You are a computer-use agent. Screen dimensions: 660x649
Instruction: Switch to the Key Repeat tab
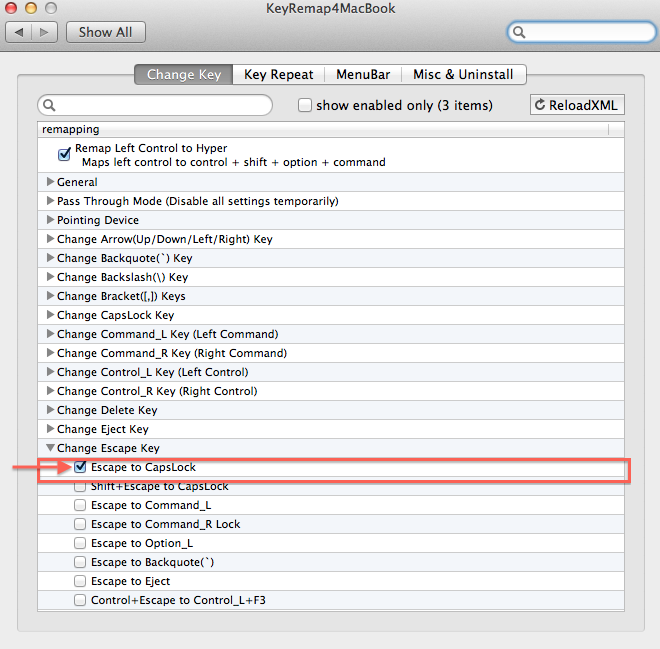click(x=278, y=74)
